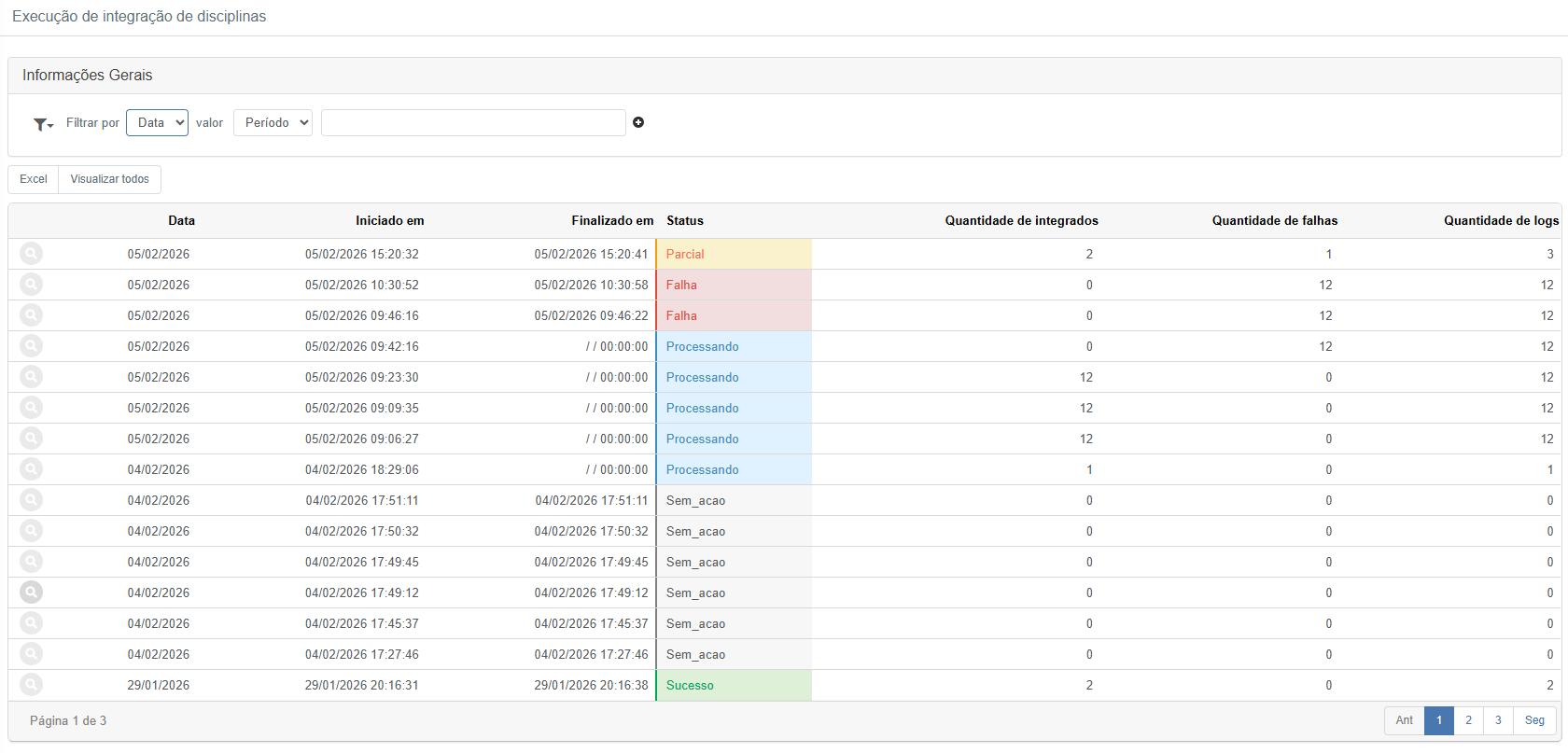Click the 'Seg' next page button
Viewport: 1568px width, 753px height.
click(x=1534, y=720)
